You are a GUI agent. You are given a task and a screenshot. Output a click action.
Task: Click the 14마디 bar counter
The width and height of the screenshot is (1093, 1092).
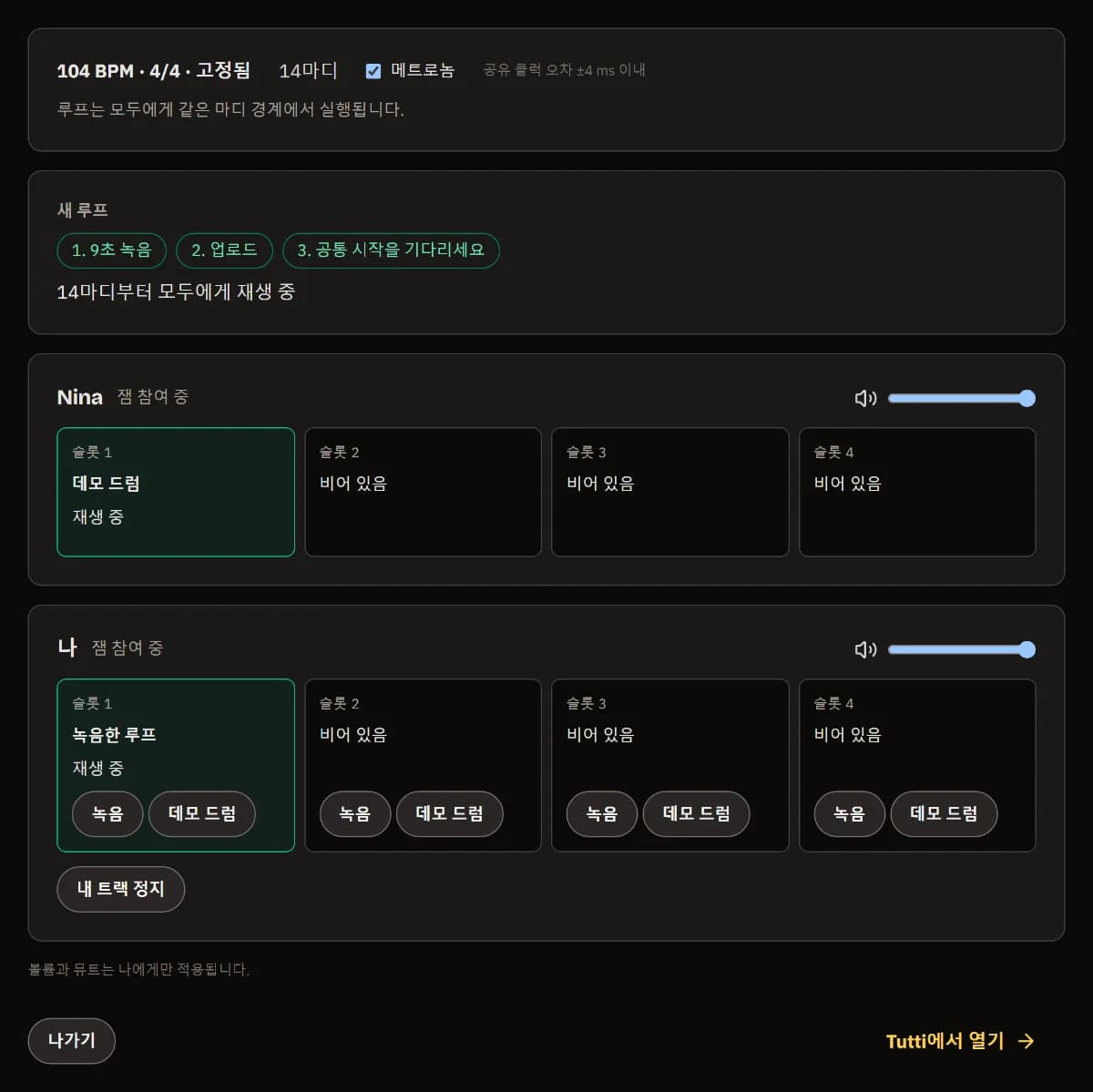point(308,71)
